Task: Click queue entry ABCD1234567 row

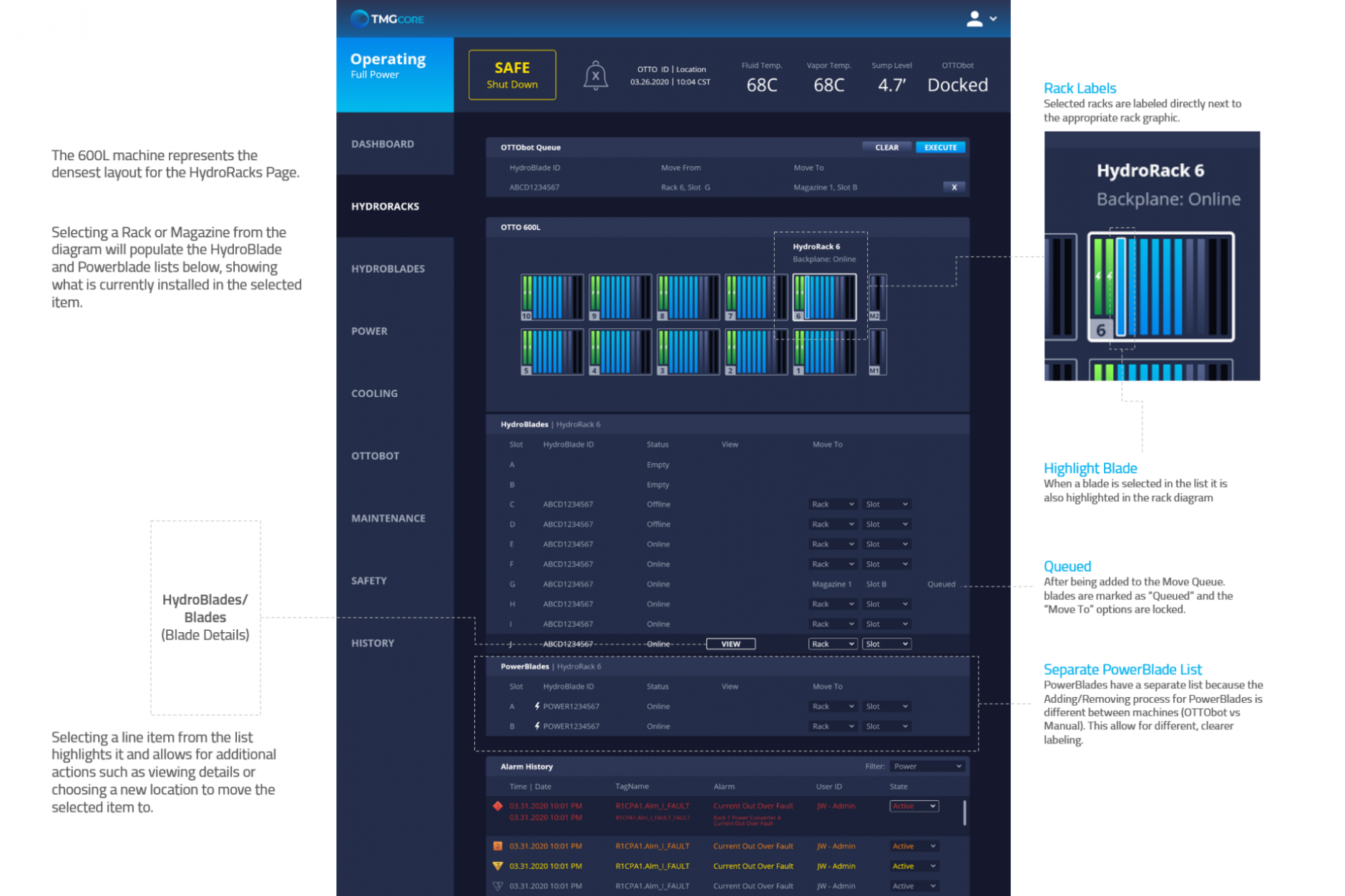Action: coord(728,187)
